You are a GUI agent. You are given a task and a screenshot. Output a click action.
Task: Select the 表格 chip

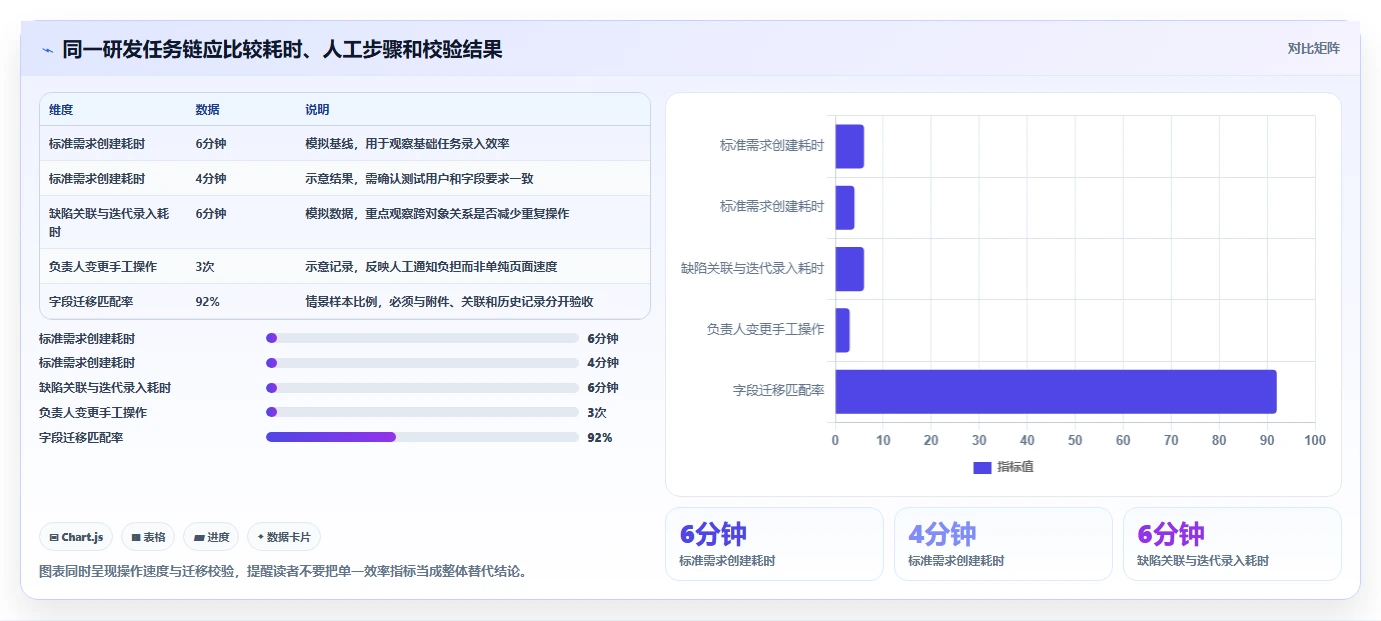click(x=148, y=537)
